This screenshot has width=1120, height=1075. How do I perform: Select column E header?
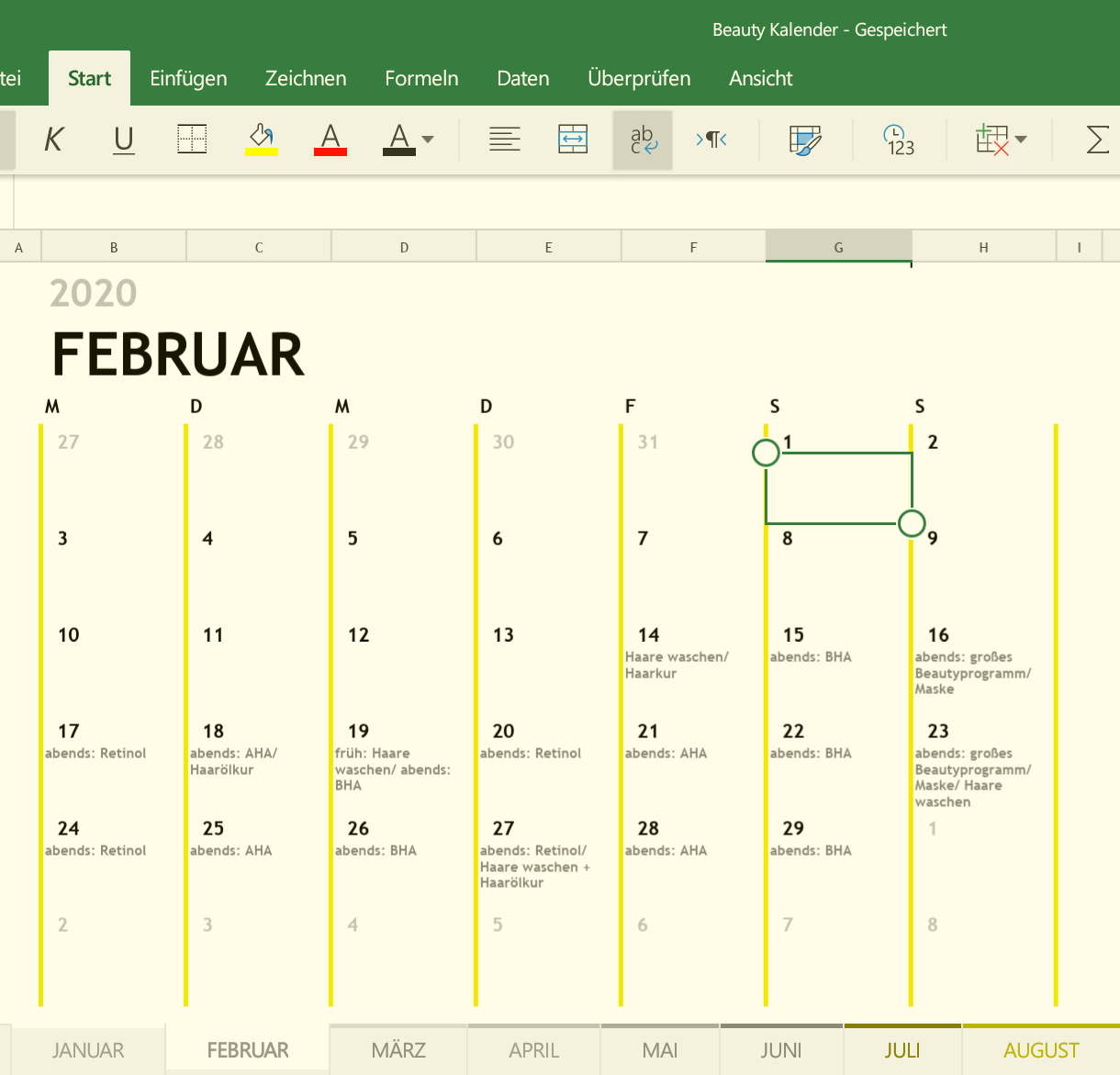[x=549, y=247]
